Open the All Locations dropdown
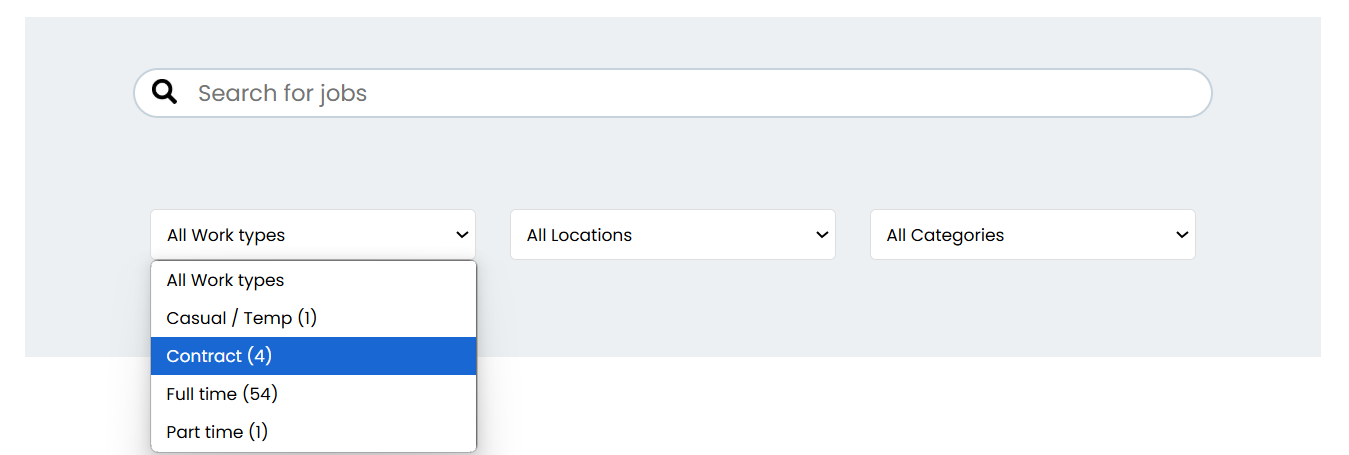1349x455 pixels. [x=673, y=235]
